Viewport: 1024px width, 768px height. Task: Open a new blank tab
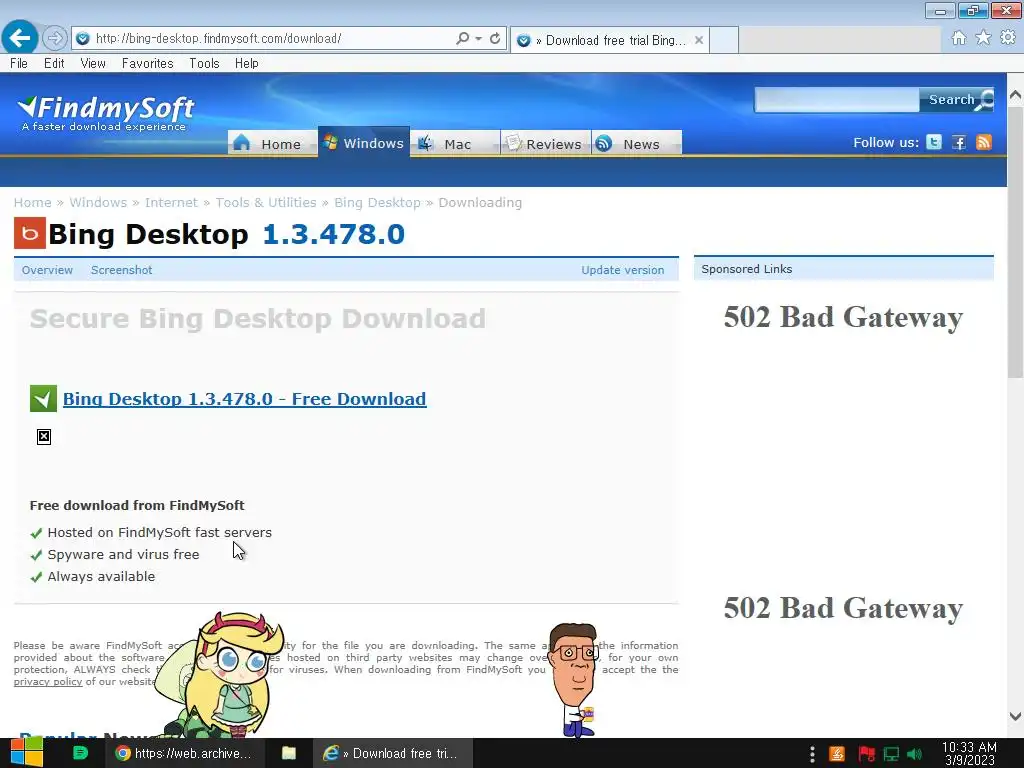tap(724, 40)
